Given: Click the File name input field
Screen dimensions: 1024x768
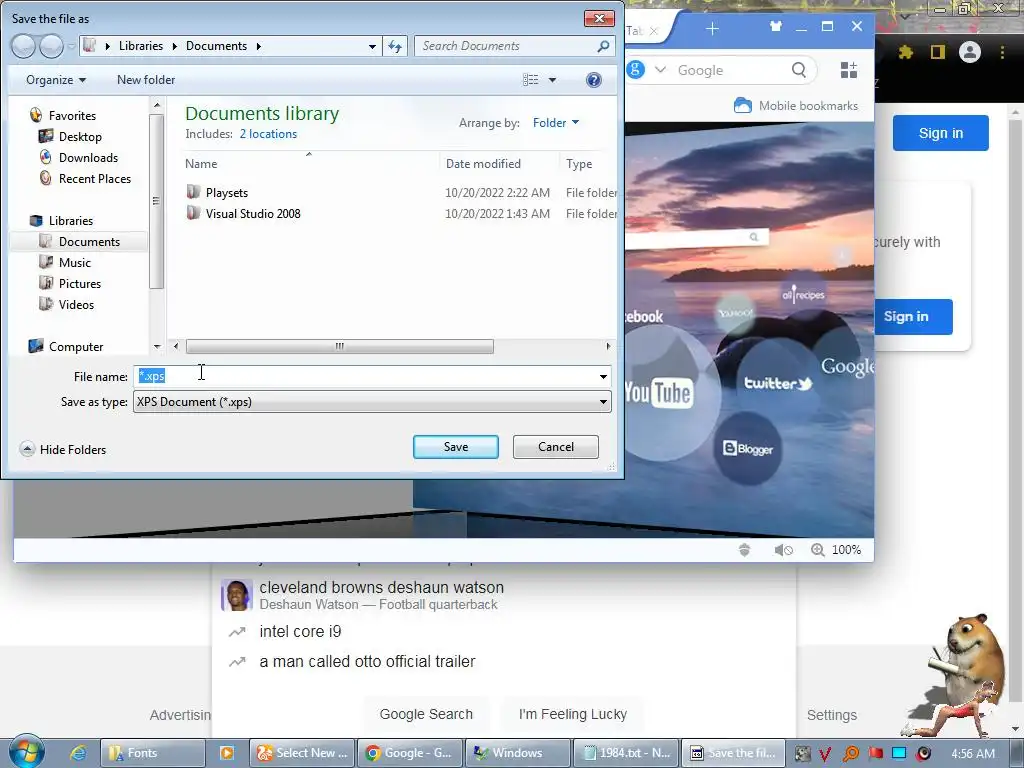Looking at the screenshot, I should [x=364, y=376].
